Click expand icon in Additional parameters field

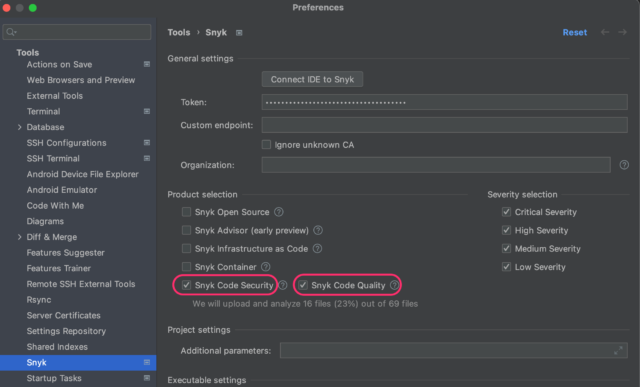point(618,351)
